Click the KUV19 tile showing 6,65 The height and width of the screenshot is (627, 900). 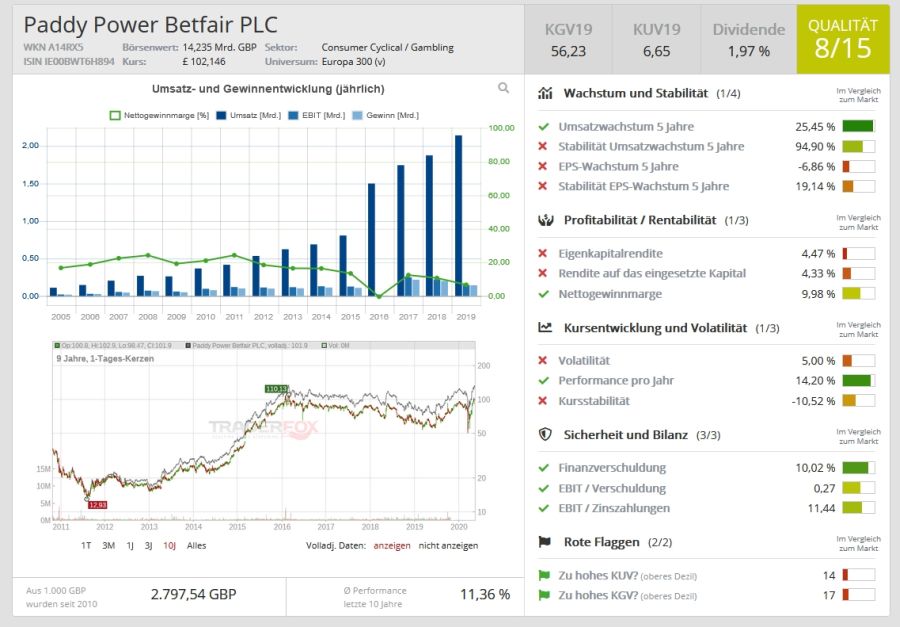656,40
